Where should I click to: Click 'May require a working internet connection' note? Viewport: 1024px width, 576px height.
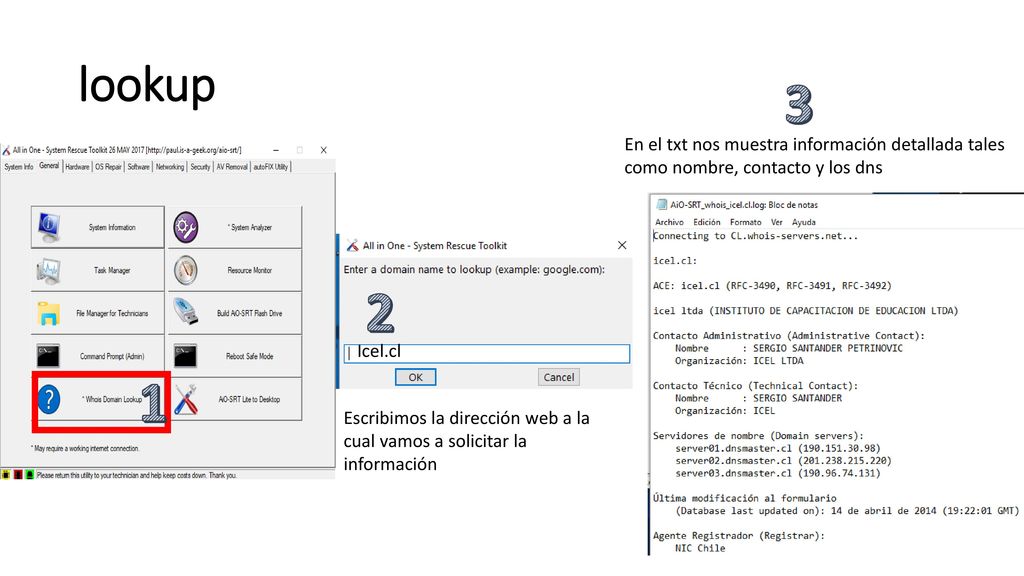(85, 449)
